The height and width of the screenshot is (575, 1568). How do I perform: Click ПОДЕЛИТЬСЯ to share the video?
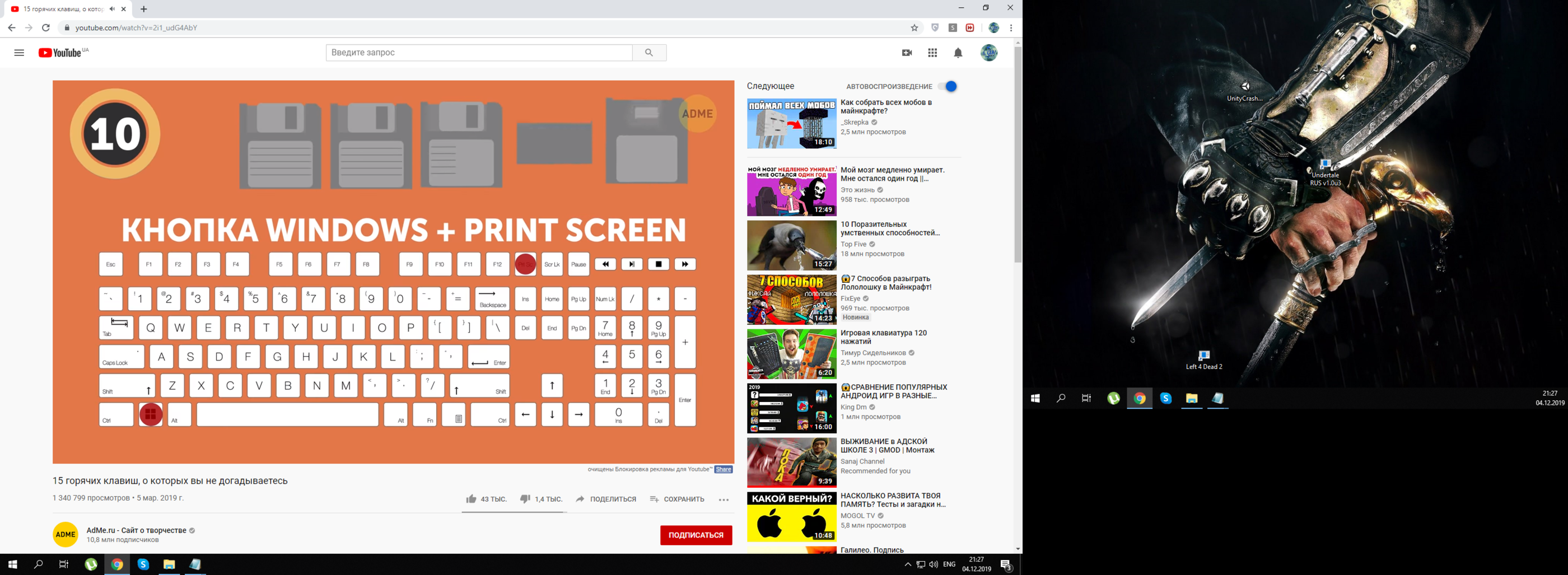click(606, 499)
